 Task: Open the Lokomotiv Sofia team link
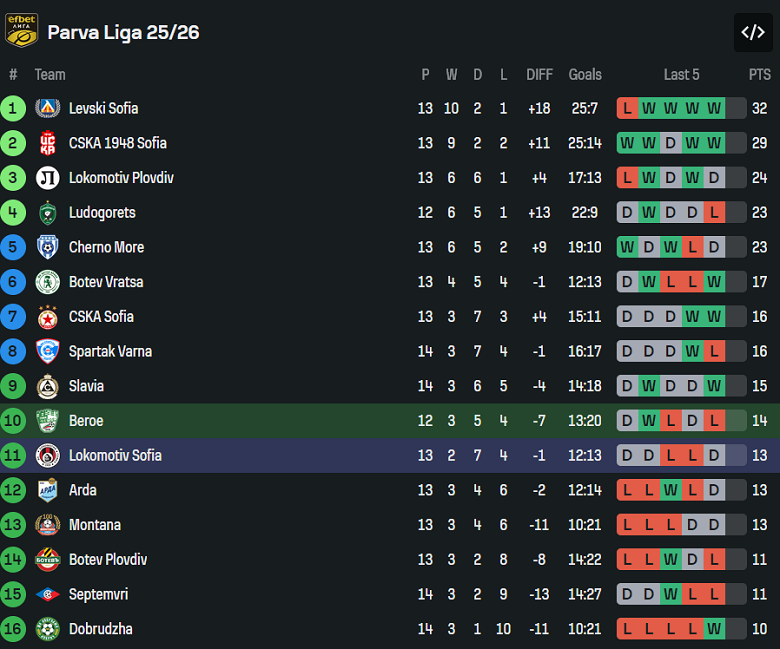pos(115,456)
